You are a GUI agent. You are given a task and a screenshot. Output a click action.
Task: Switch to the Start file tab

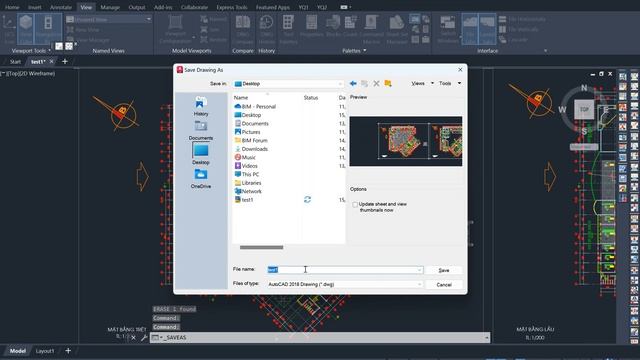click(15, 62)
